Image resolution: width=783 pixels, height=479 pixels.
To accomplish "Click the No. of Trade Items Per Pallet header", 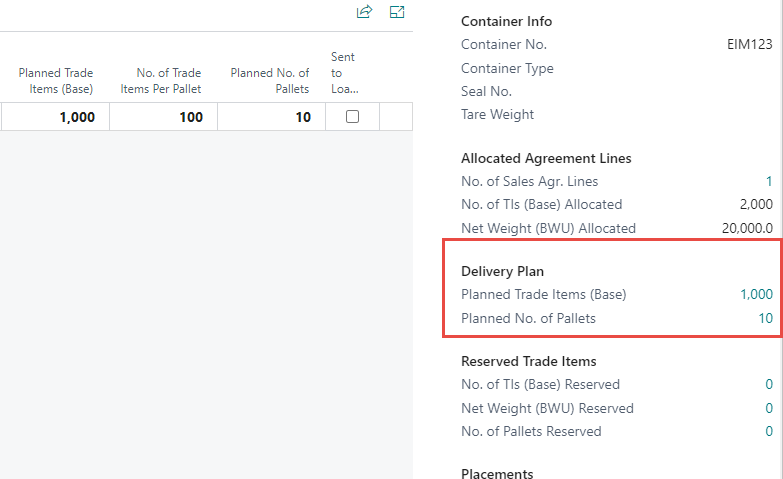I will tap(163, 81).
